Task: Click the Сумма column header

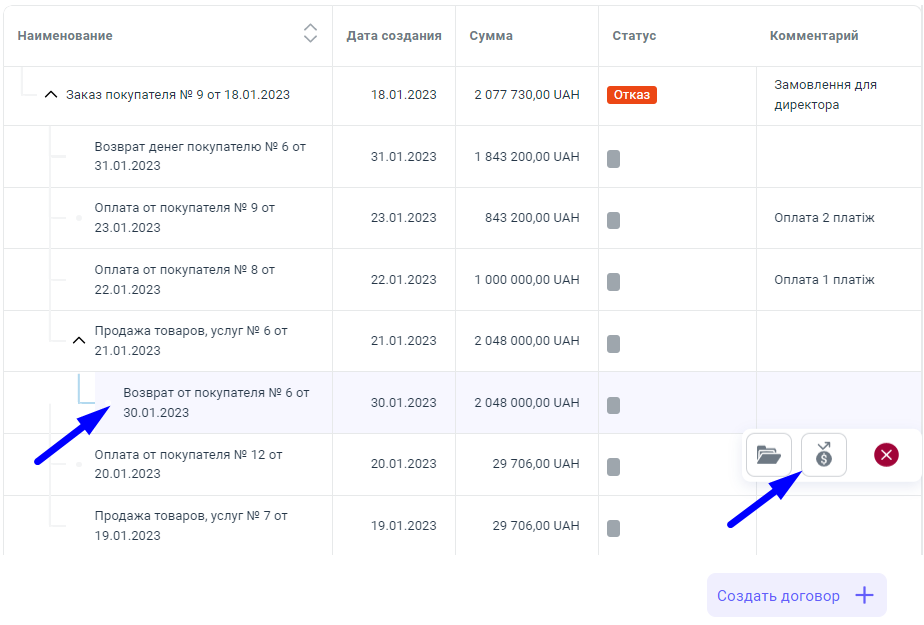Action: 491,36
